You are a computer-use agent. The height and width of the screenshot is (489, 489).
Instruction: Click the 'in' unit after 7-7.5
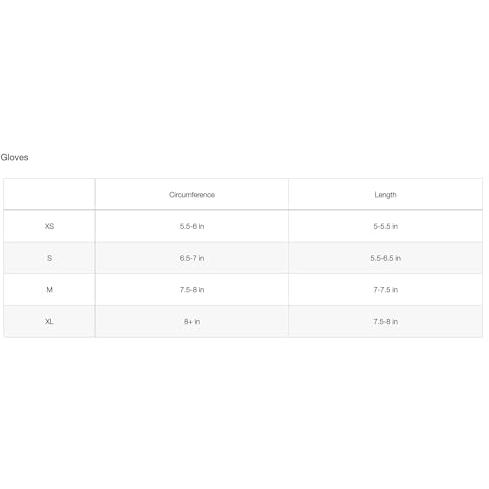395,290
